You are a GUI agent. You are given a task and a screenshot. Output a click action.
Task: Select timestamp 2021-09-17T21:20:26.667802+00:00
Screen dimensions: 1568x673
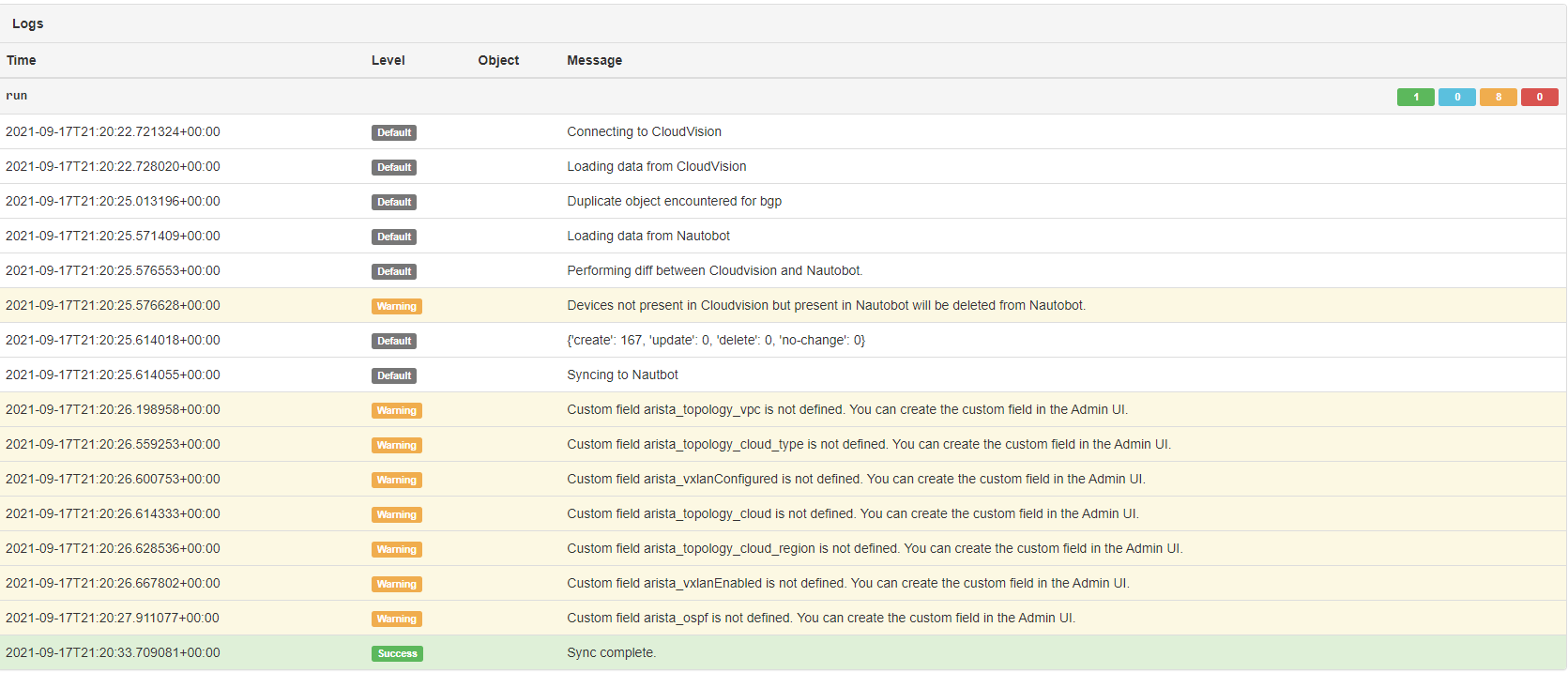pos(113,583)
